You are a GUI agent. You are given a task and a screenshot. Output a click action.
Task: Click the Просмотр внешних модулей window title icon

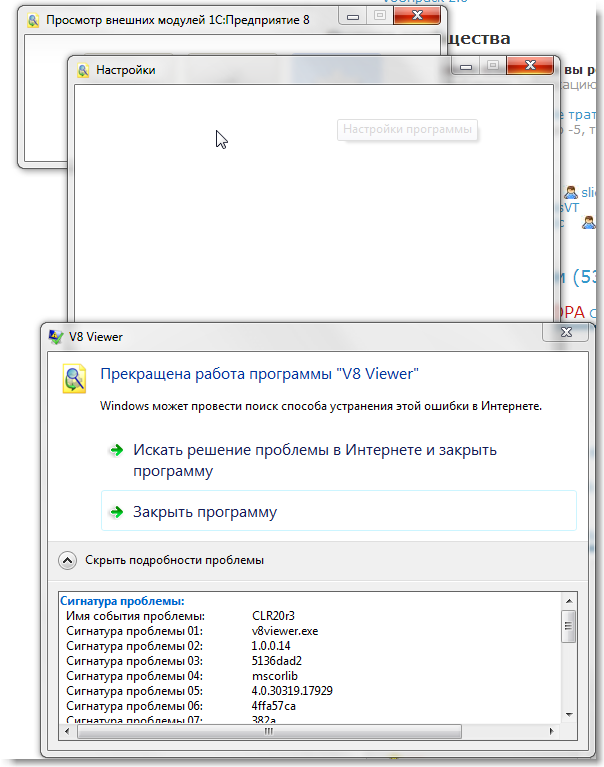point(33,21)
